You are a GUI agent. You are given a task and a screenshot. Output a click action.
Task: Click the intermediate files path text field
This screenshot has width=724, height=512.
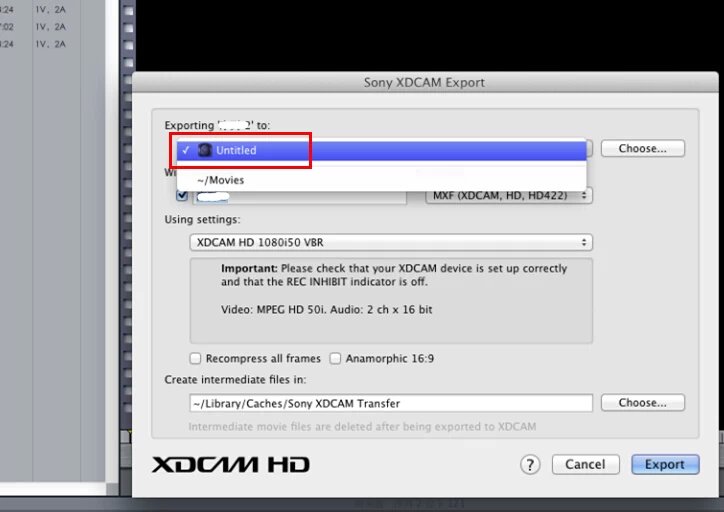[391, 403]
